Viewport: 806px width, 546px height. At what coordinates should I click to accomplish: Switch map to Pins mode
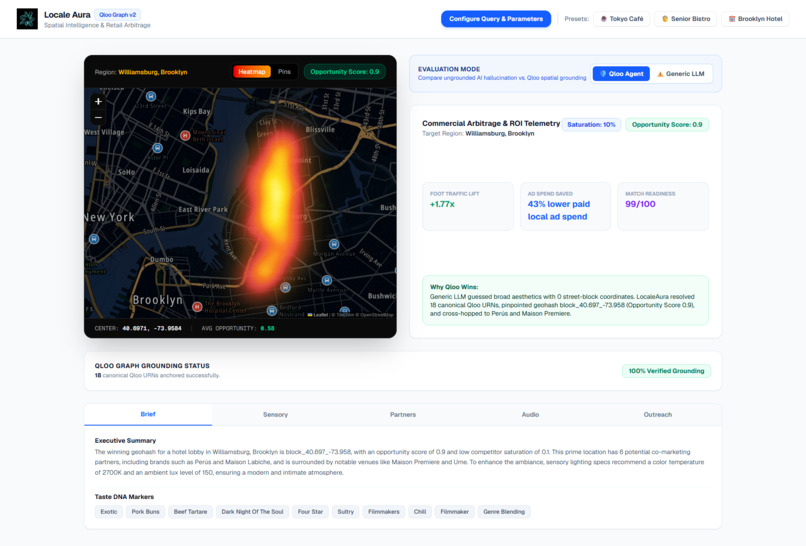284,71
